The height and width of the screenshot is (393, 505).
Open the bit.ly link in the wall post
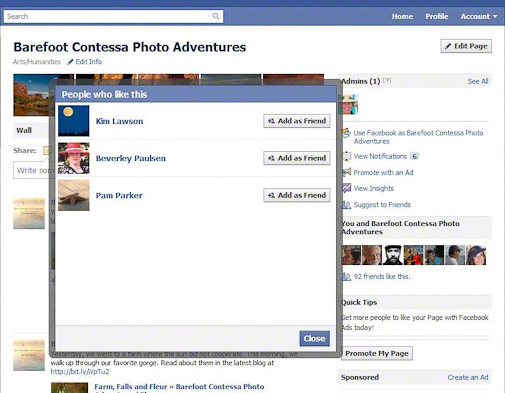pos(80,371)
